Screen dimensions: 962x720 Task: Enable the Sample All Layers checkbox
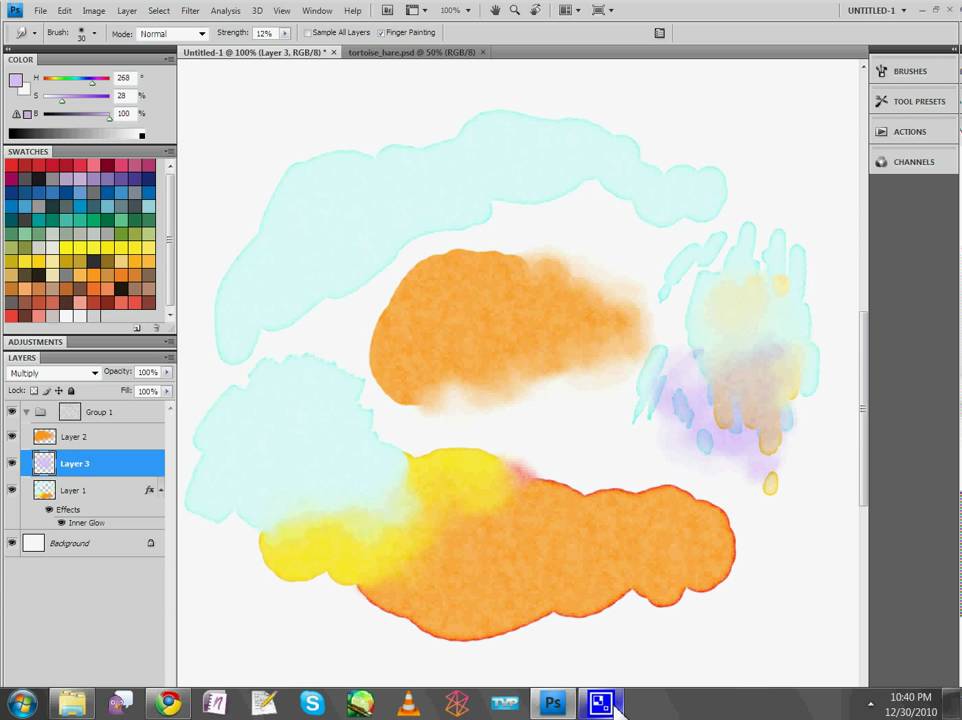[308, 32]
